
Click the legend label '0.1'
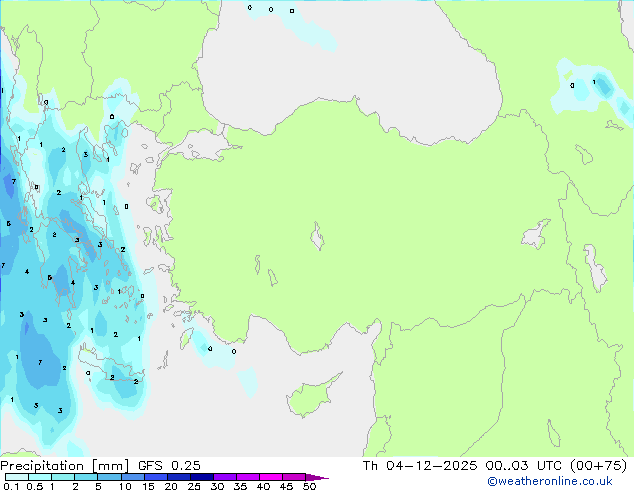[x=11, y=486]
